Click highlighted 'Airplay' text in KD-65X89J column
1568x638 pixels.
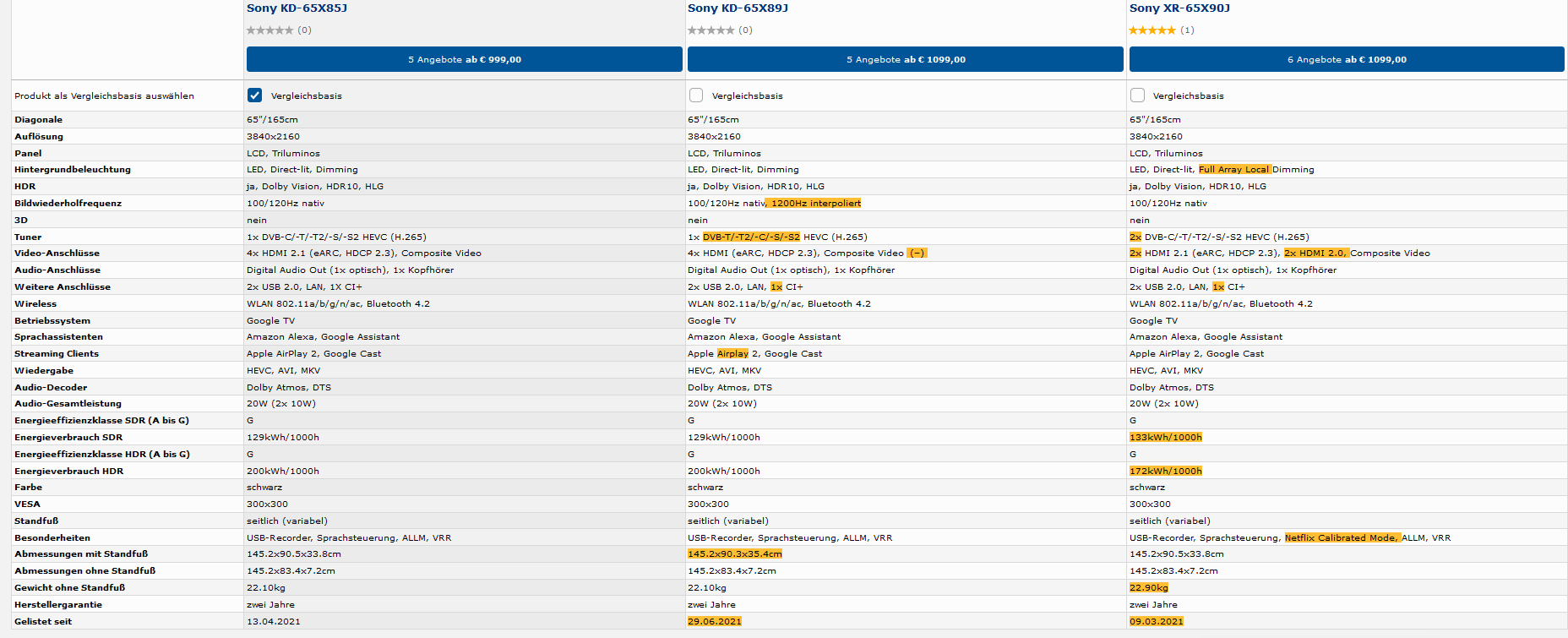coord(732,354)
